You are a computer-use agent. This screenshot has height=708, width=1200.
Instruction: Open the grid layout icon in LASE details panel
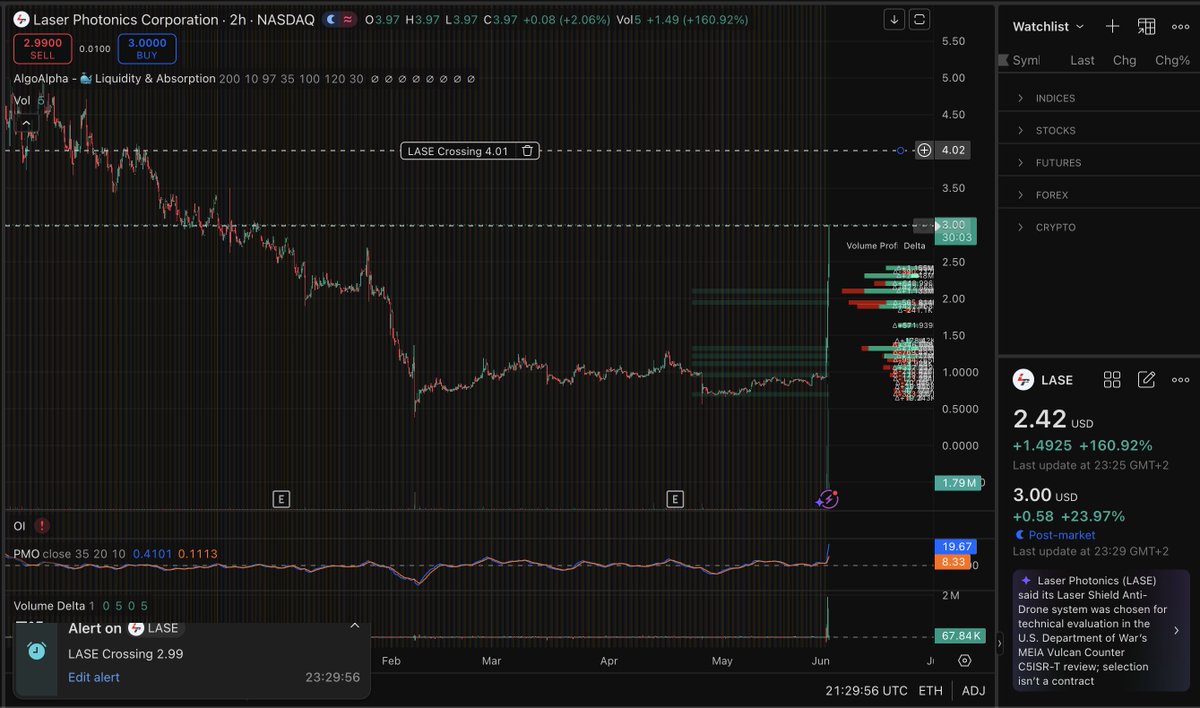point(1112,379)
